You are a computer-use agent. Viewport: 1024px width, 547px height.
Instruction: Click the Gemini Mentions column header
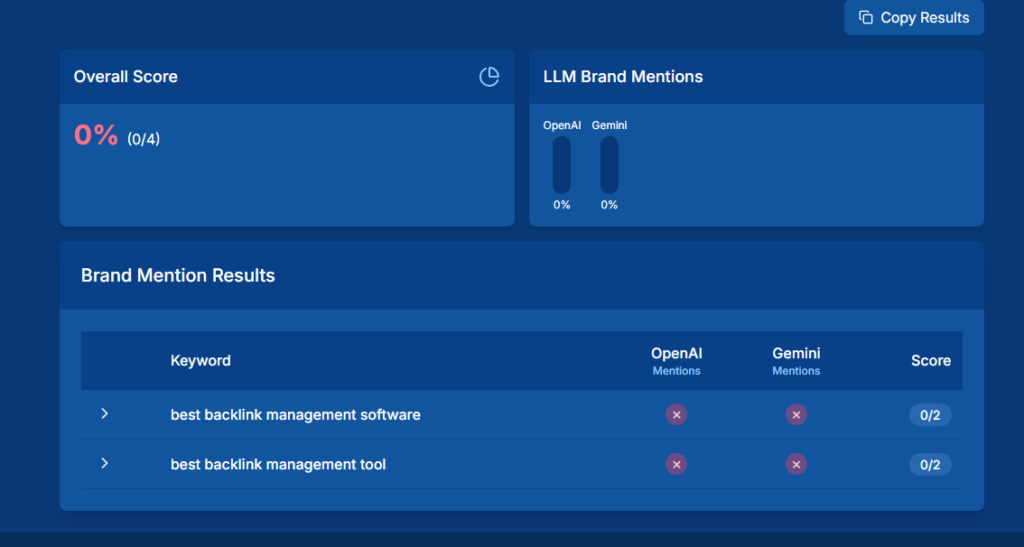[796, 361]
